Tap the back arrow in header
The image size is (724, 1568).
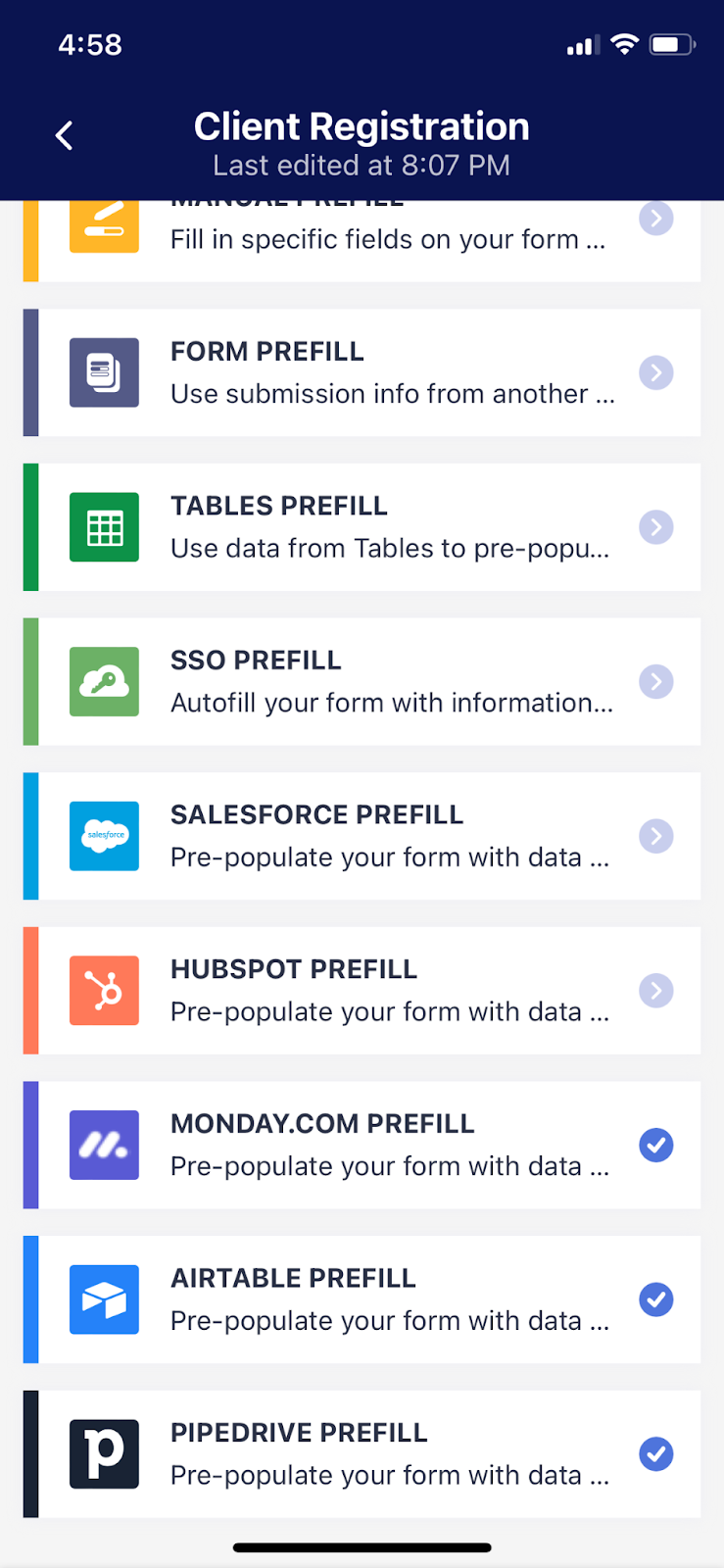coord(65,135)
